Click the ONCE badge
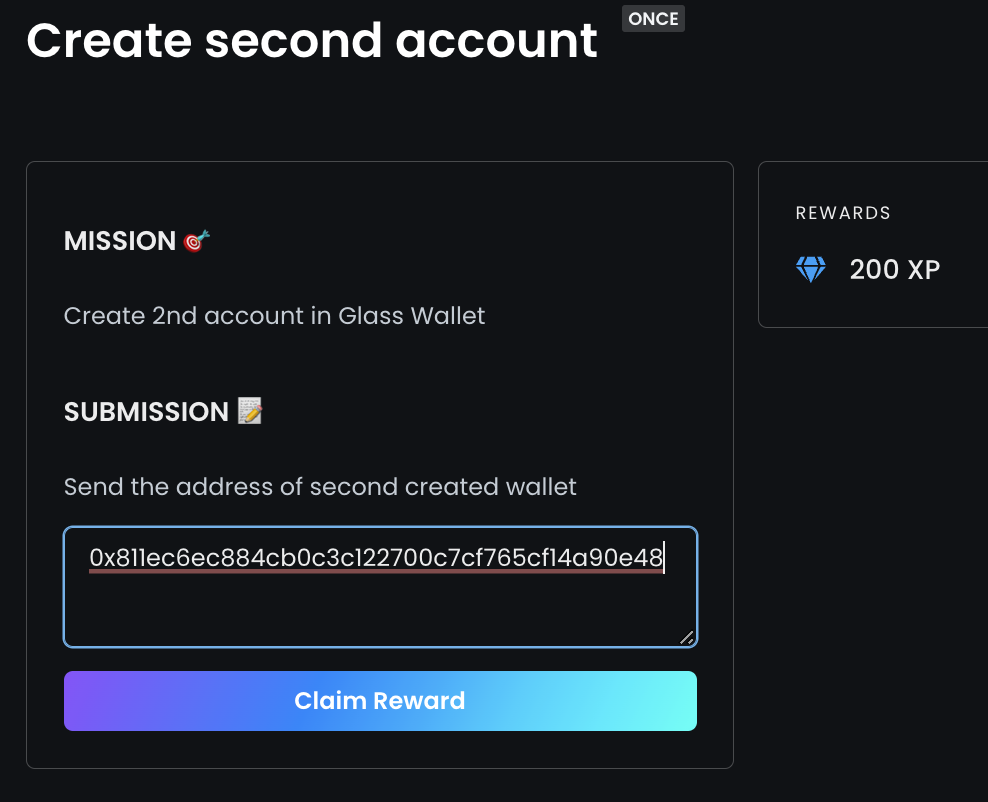Viewport: 988px width, 802px height. pos(653,18)
